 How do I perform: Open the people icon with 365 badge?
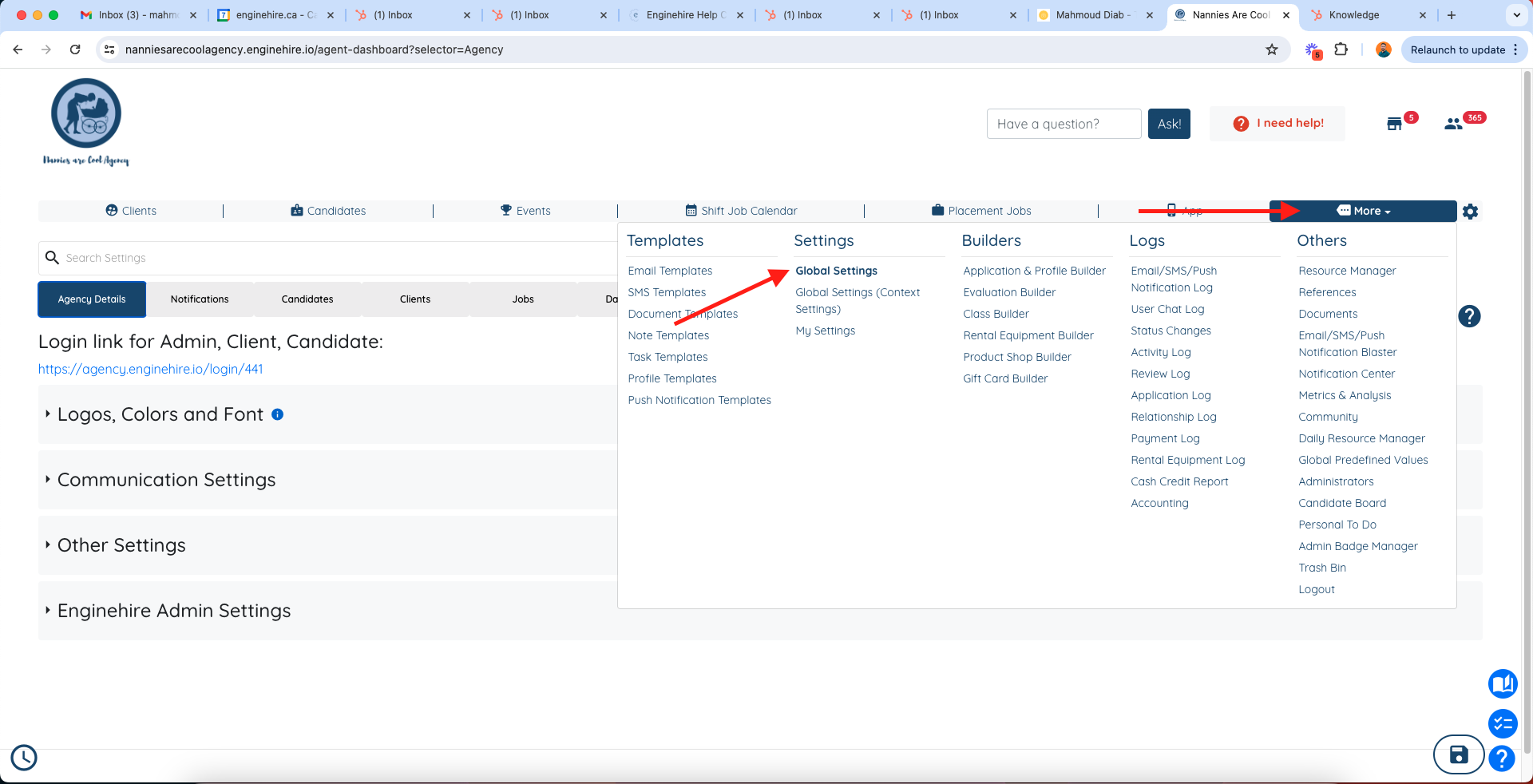pos(1453,124)
